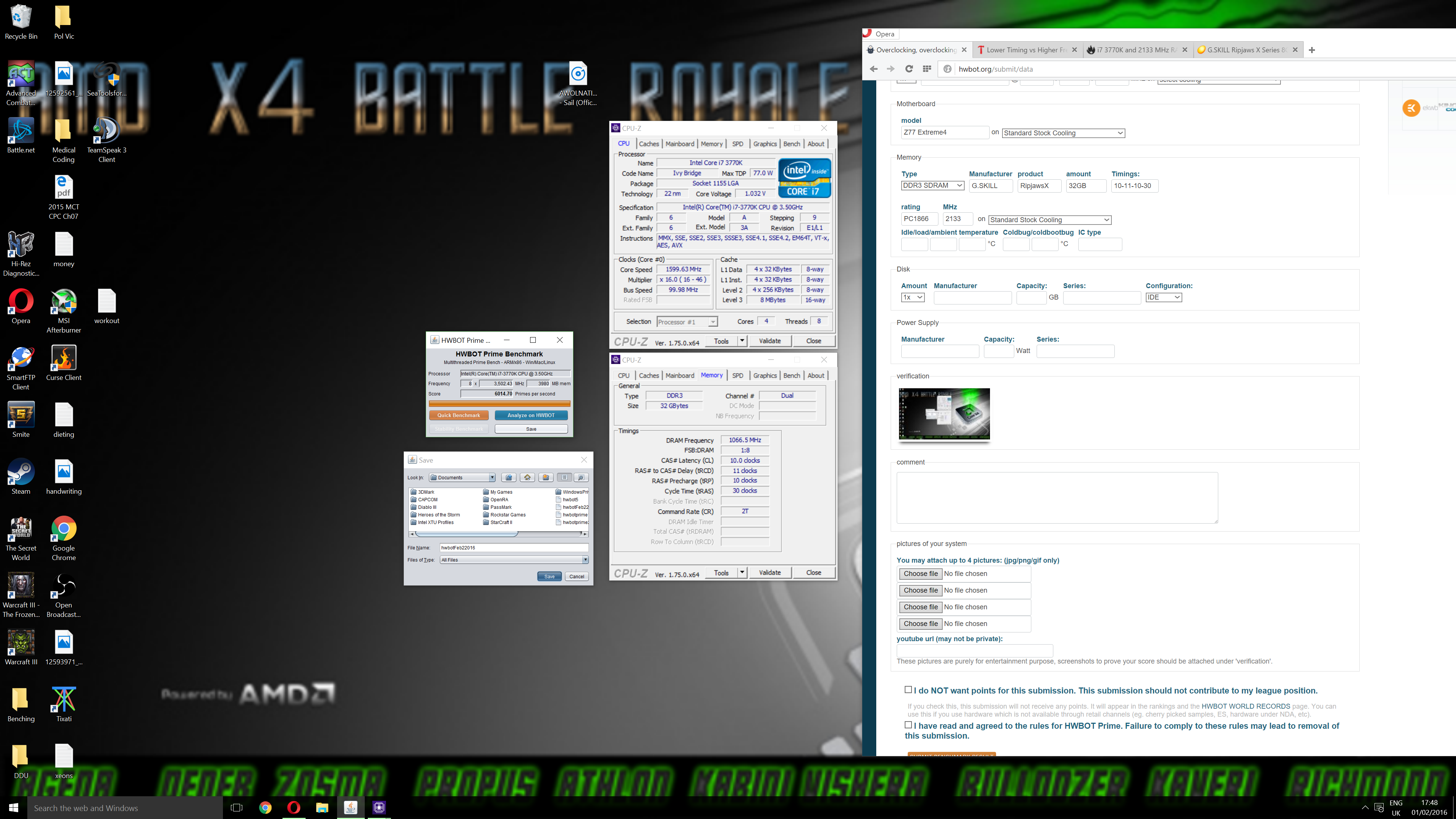Screen dimensions: 1456x819
Task: Click Save button in HWBOT Prime window
Action: [x=531, y=429]
